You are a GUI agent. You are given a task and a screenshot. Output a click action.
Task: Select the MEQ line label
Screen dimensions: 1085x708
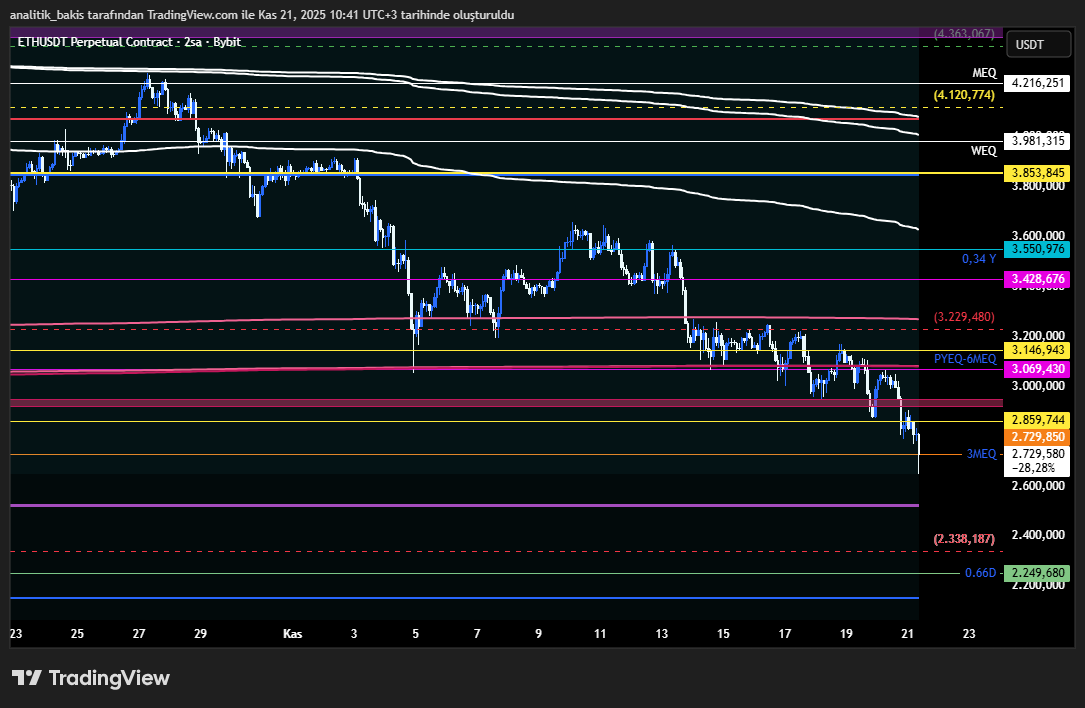point(983,72)
